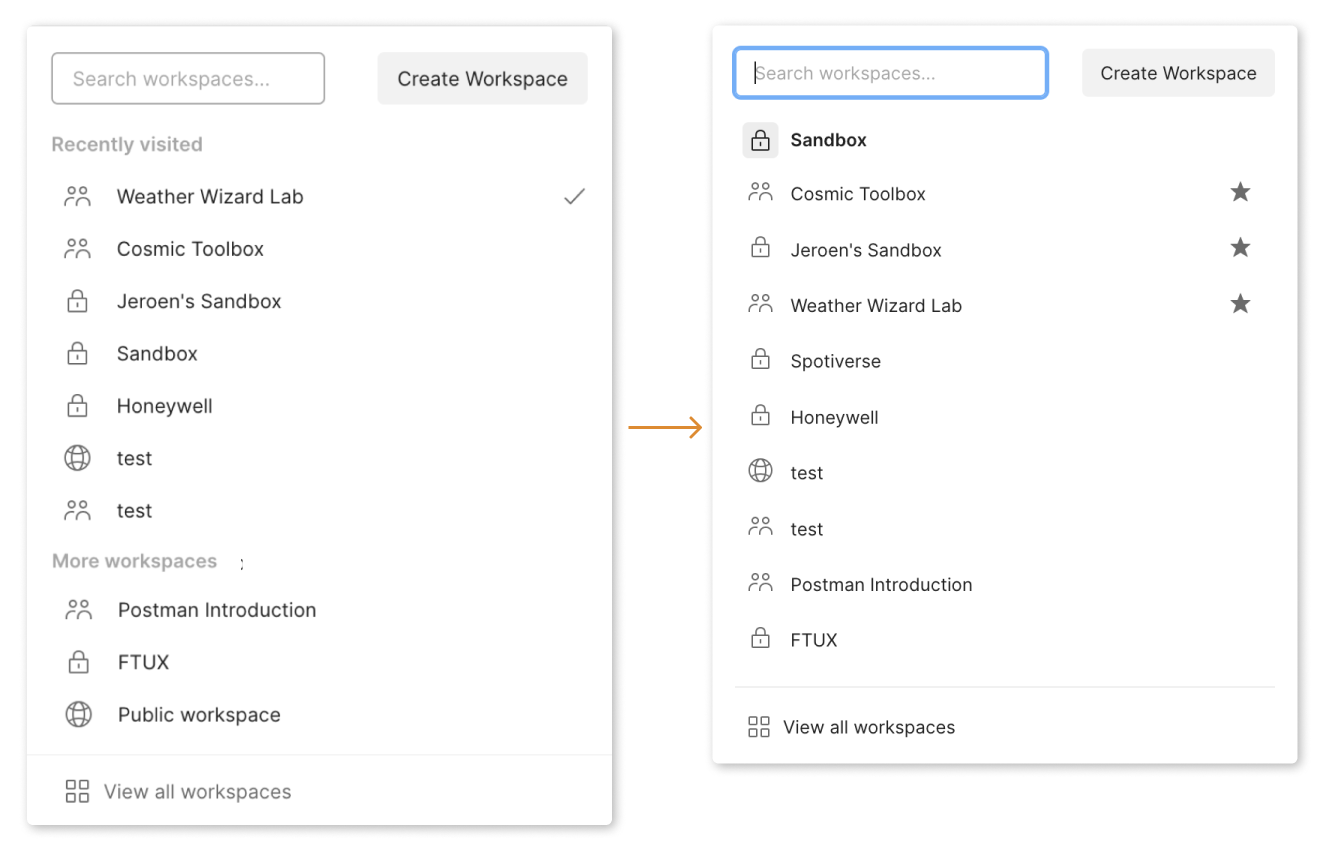Click lock icon beside Spotiverse
The width and height of the screenshot is (1331, 855).
(x=760, y=360)
